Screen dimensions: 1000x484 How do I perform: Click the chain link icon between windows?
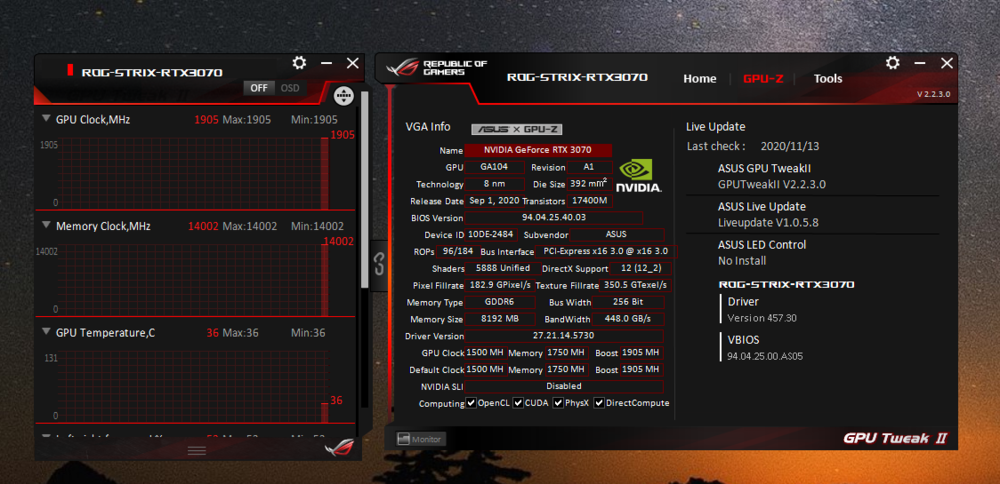click(379, 264)
